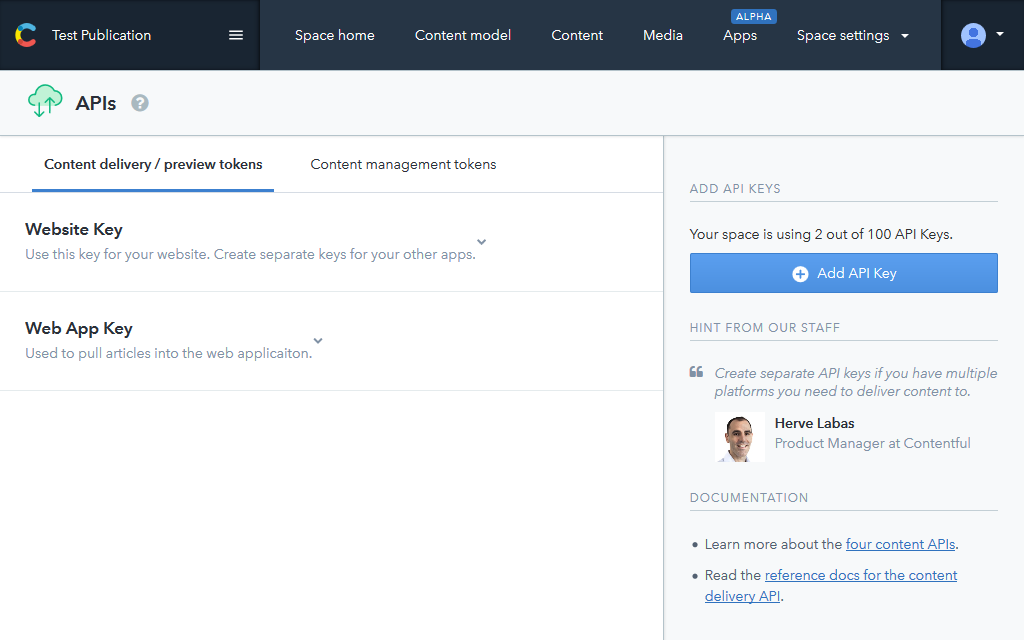Open the Media section
The width and height of the screenshot is (1024, 640).
[663, 35]
